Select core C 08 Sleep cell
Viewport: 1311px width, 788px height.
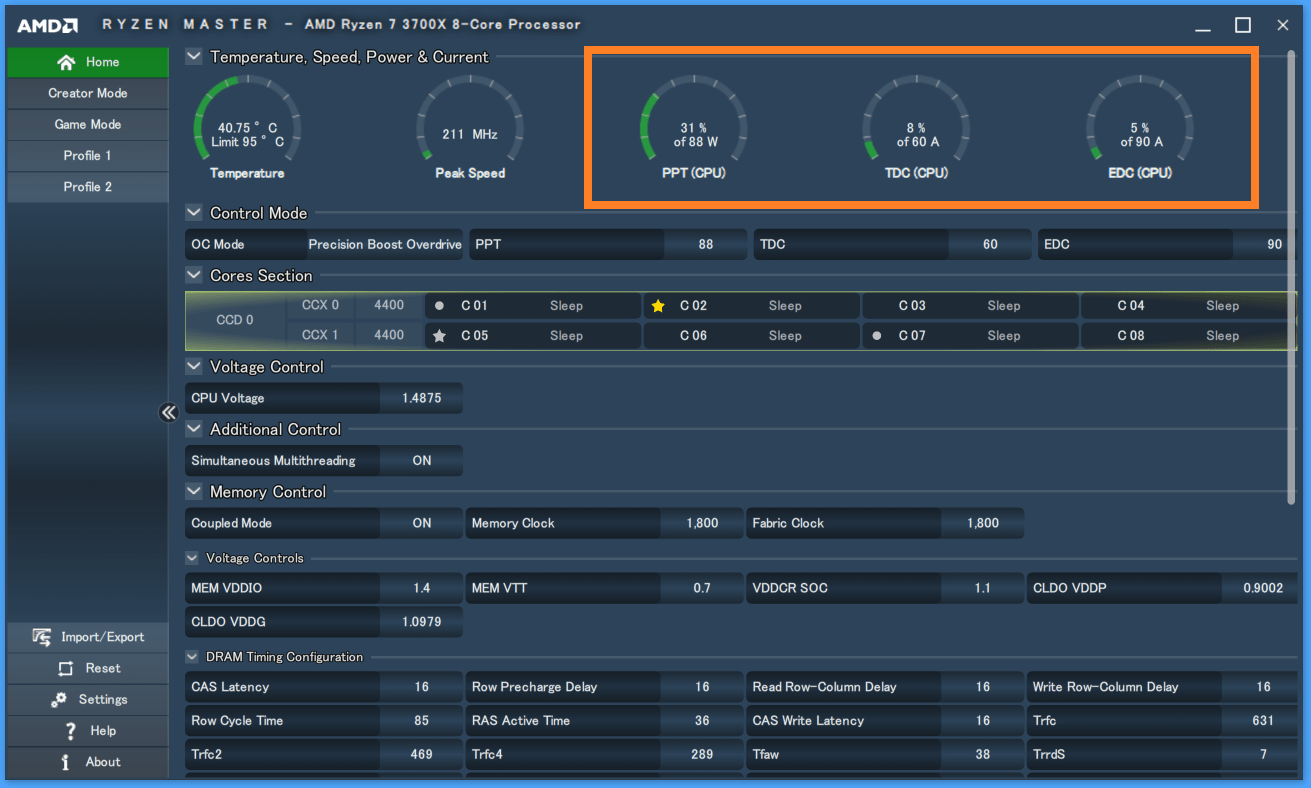point(1188,336)
